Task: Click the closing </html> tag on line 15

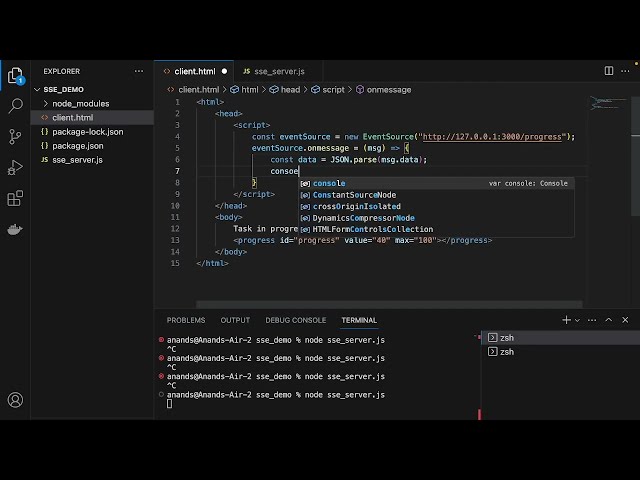Action: pos(212,263)
